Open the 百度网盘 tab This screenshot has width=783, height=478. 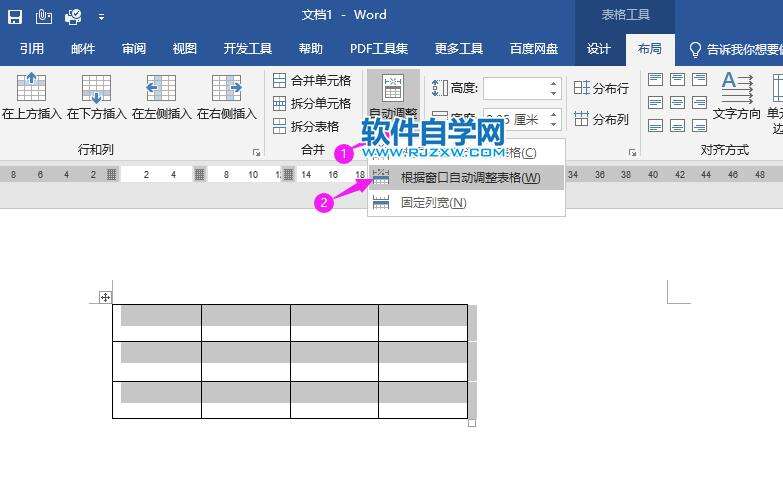click(x=534, y=48)
